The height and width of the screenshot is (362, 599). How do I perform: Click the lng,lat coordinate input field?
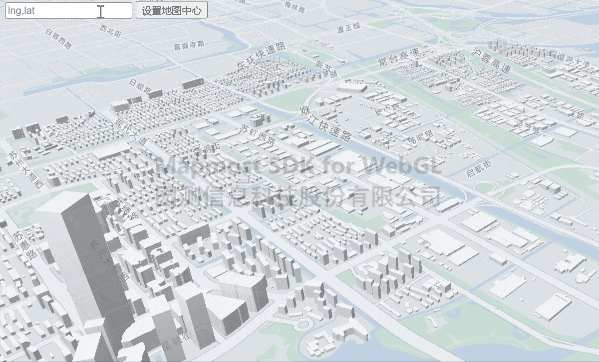coord(69,11)
